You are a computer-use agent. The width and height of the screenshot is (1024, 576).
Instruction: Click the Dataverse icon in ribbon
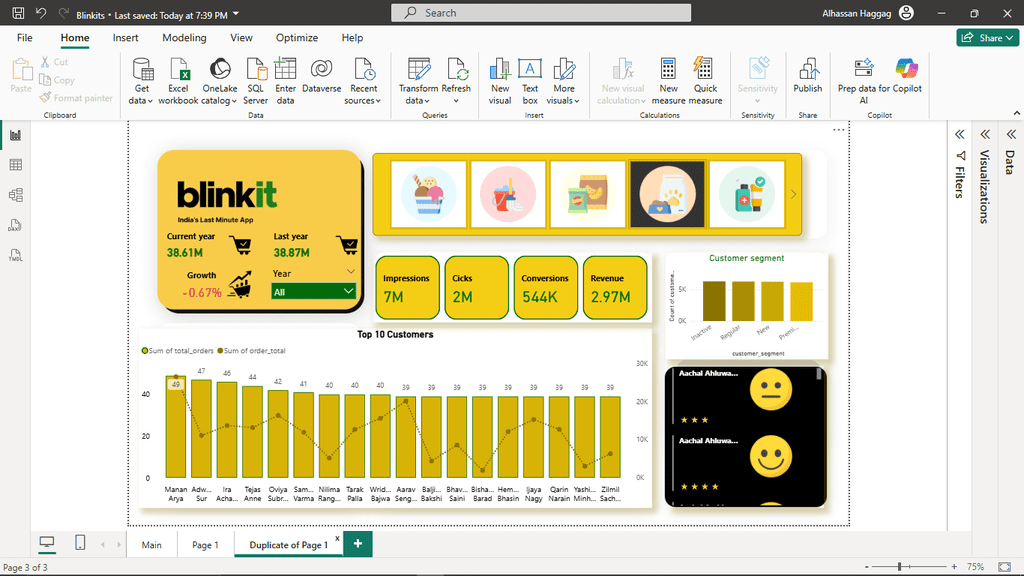(x=321, y=70)
